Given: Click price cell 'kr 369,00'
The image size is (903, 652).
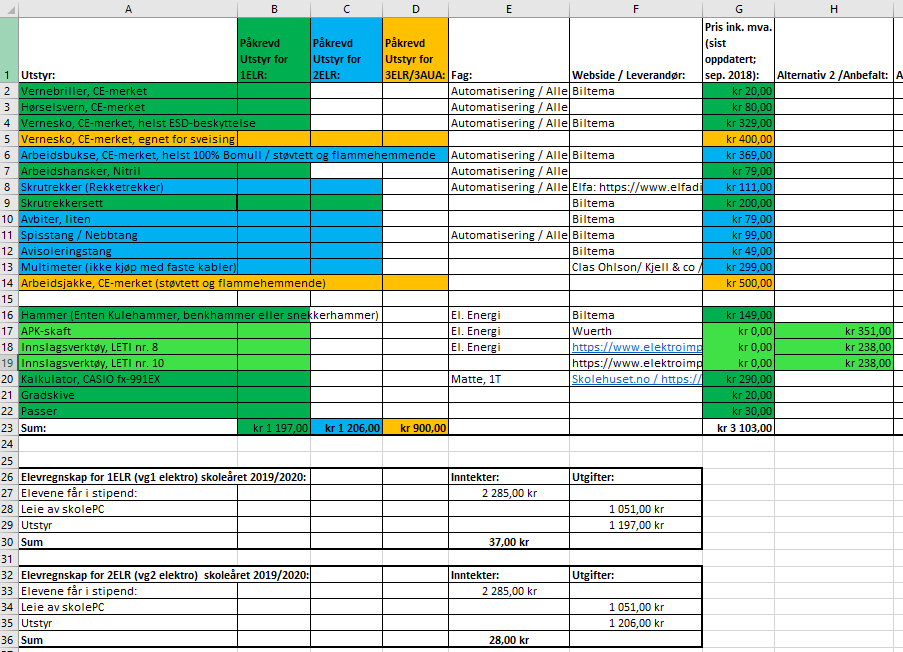Looking at the screenshot, I should (738, 155).
